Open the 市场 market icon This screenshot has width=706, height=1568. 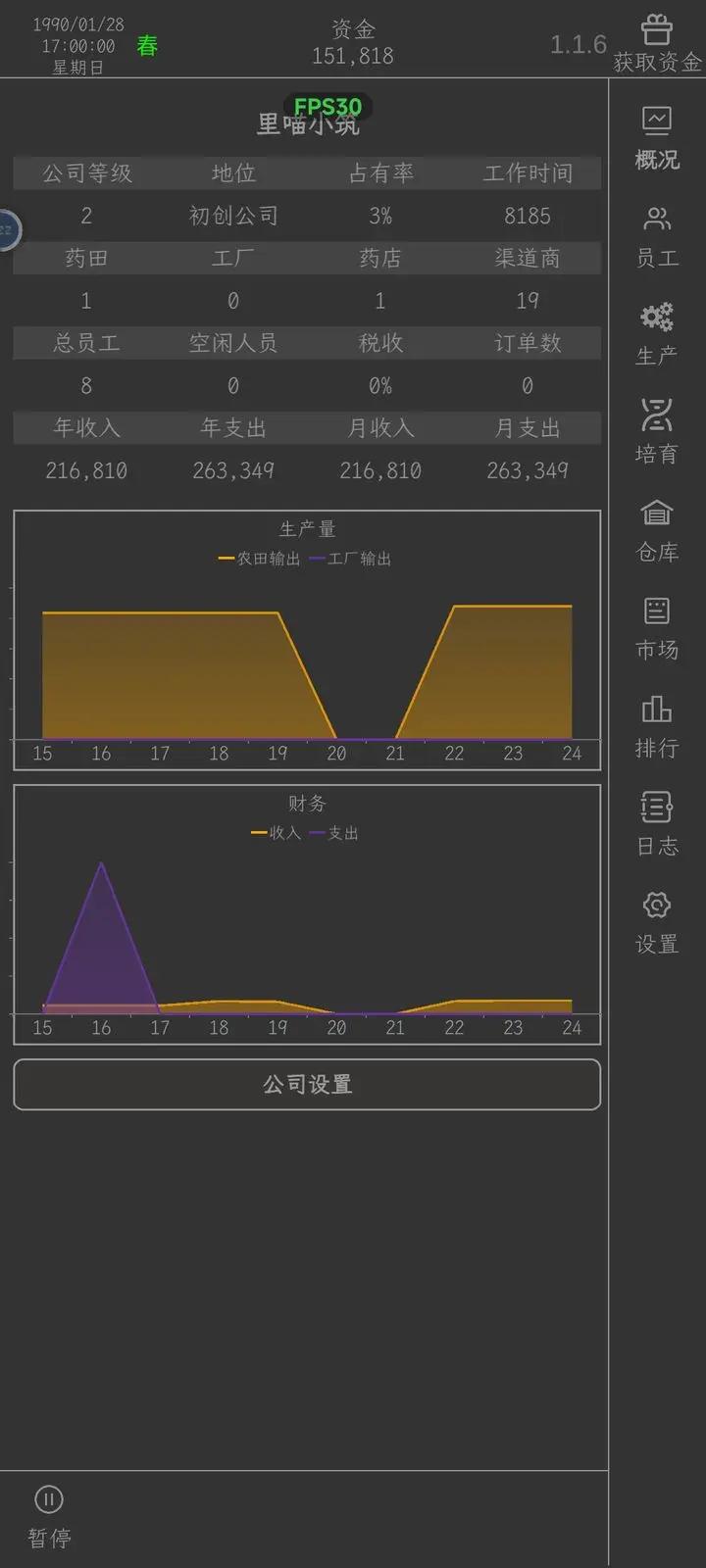657,611
